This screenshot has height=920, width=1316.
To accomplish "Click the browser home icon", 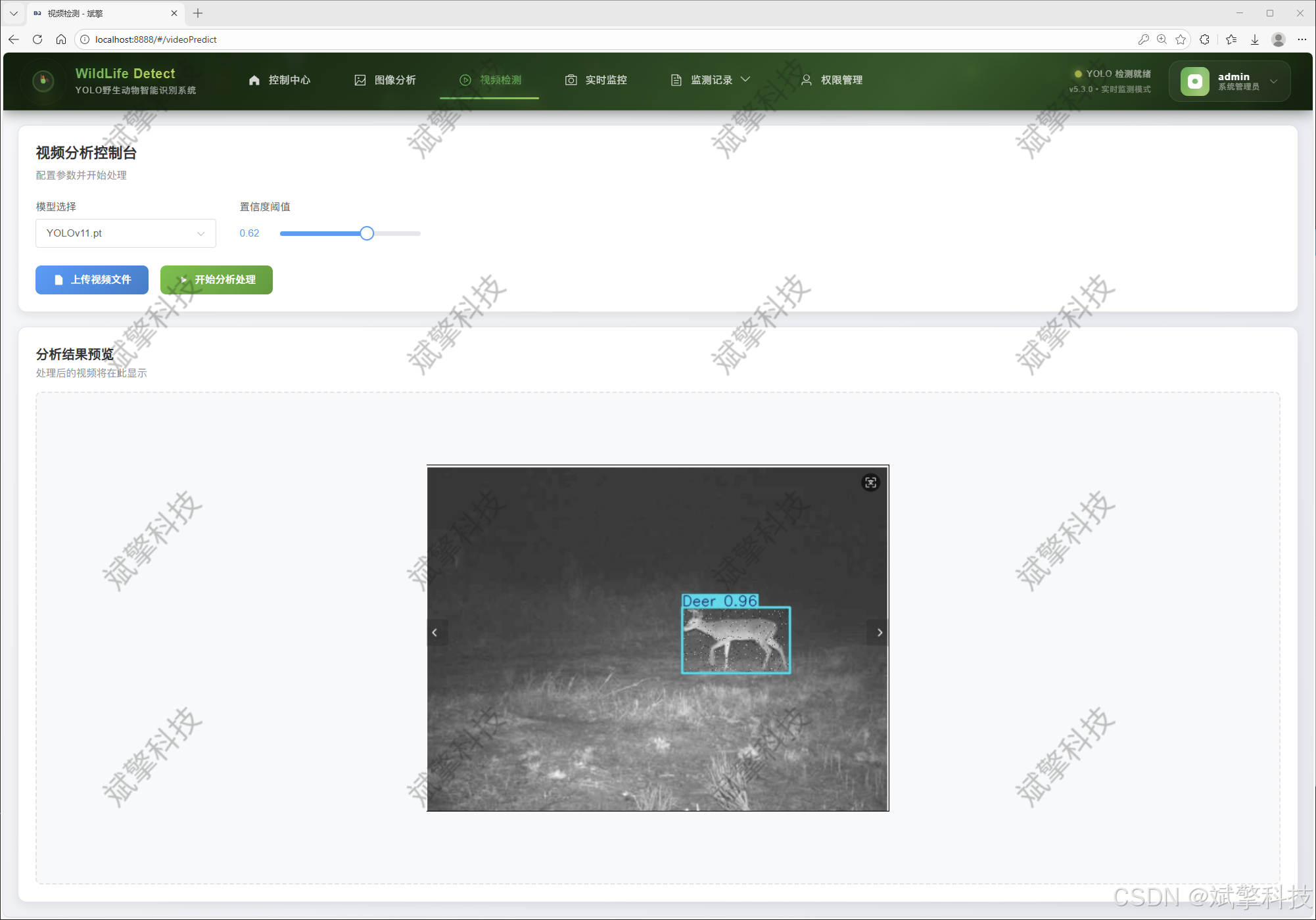I will tap(61, 39).
